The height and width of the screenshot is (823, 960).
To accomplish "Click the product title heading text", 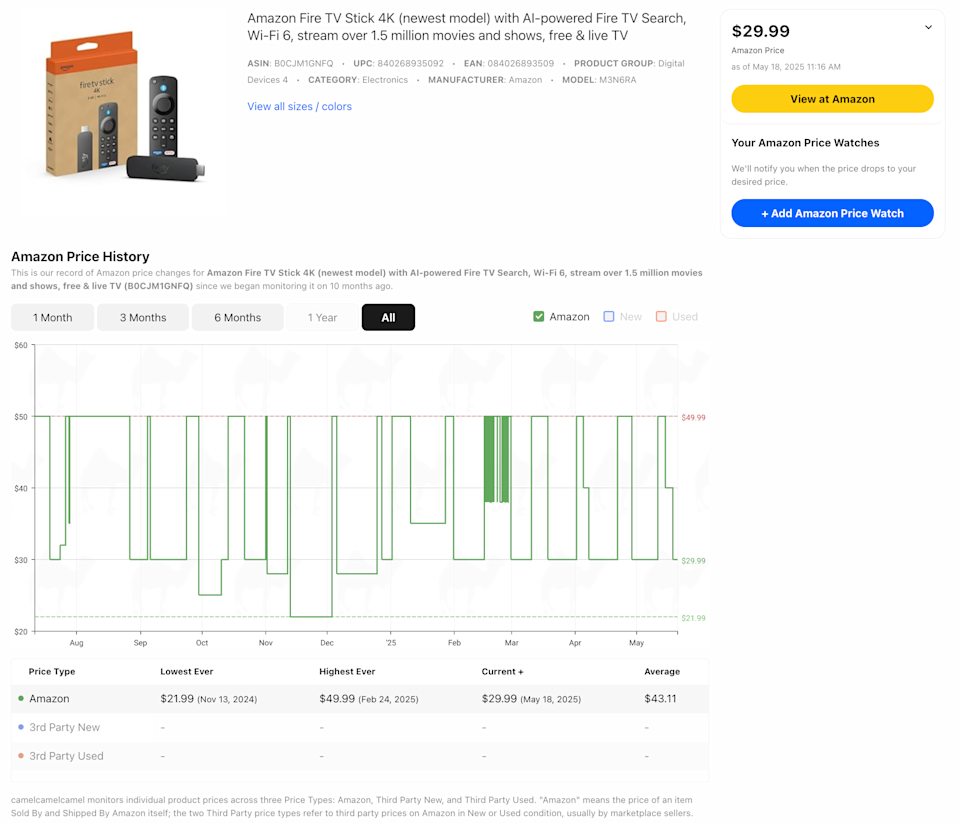I will tap(466, 27).
